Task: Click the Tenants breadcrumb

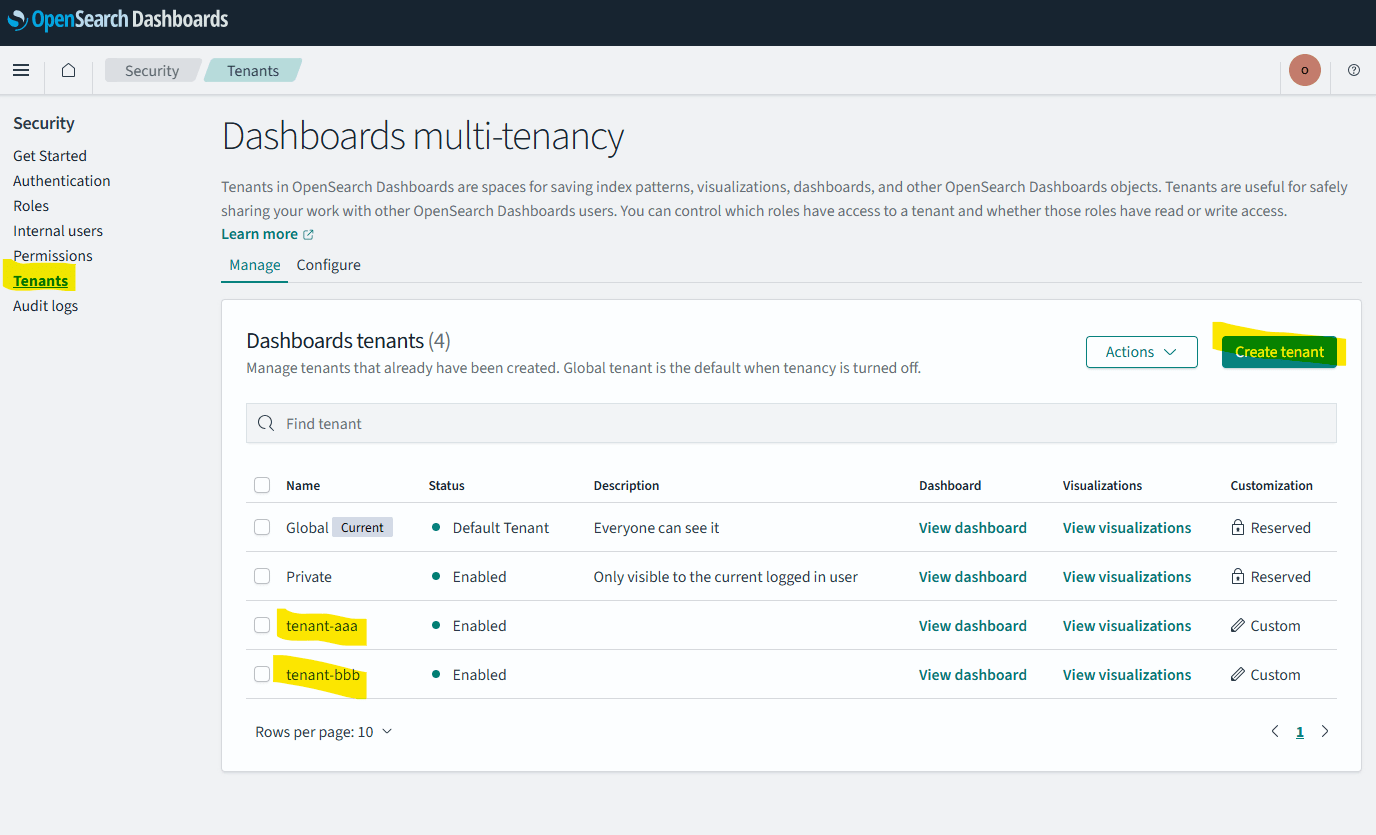Action: coord(253,71)
